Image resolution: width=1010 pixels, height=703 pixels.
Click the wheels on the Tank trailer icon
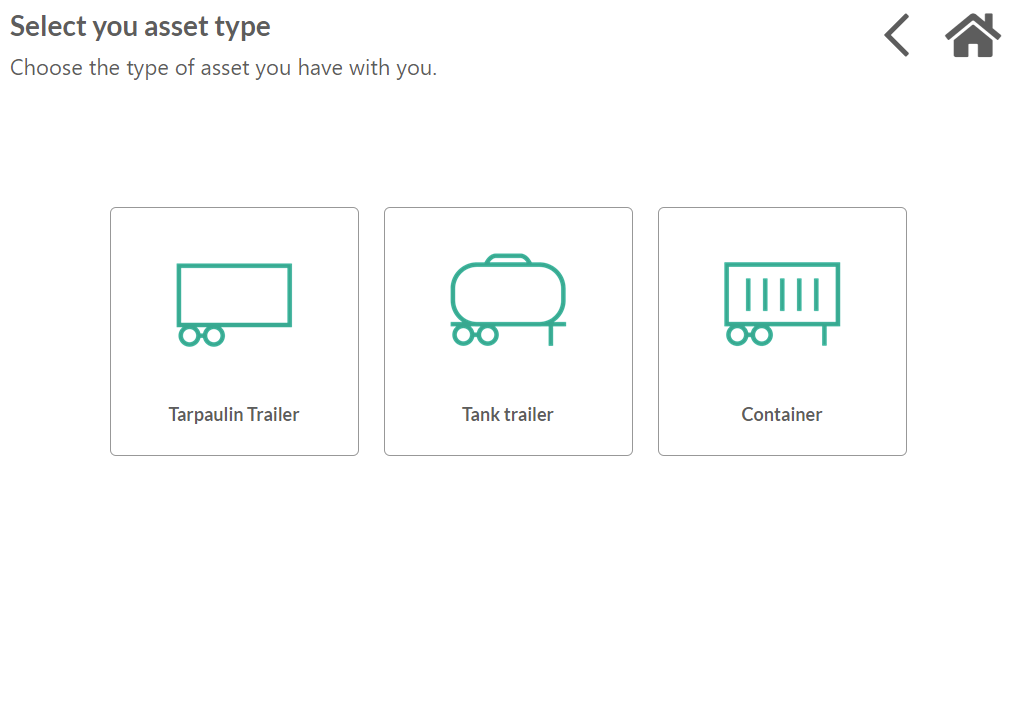tap(475, 335)
